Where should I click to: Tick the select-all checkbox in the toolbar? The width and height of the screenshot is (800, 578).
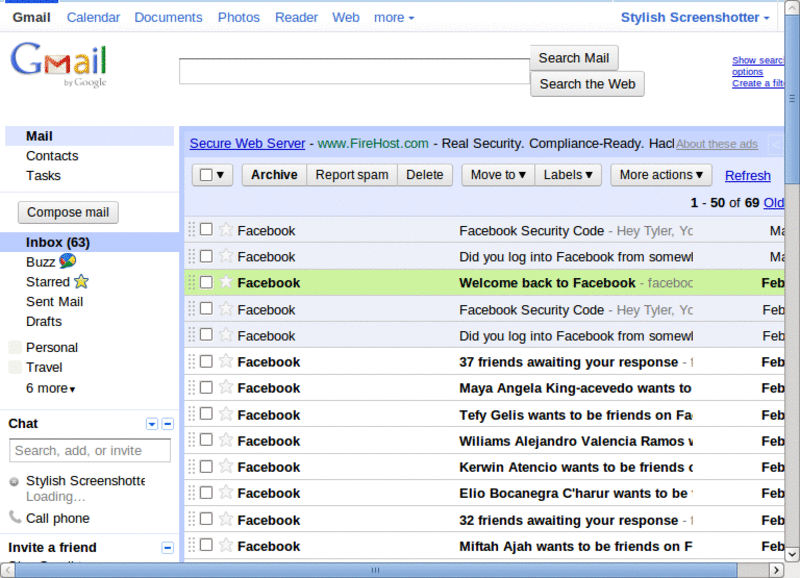(x=206, y=175)
